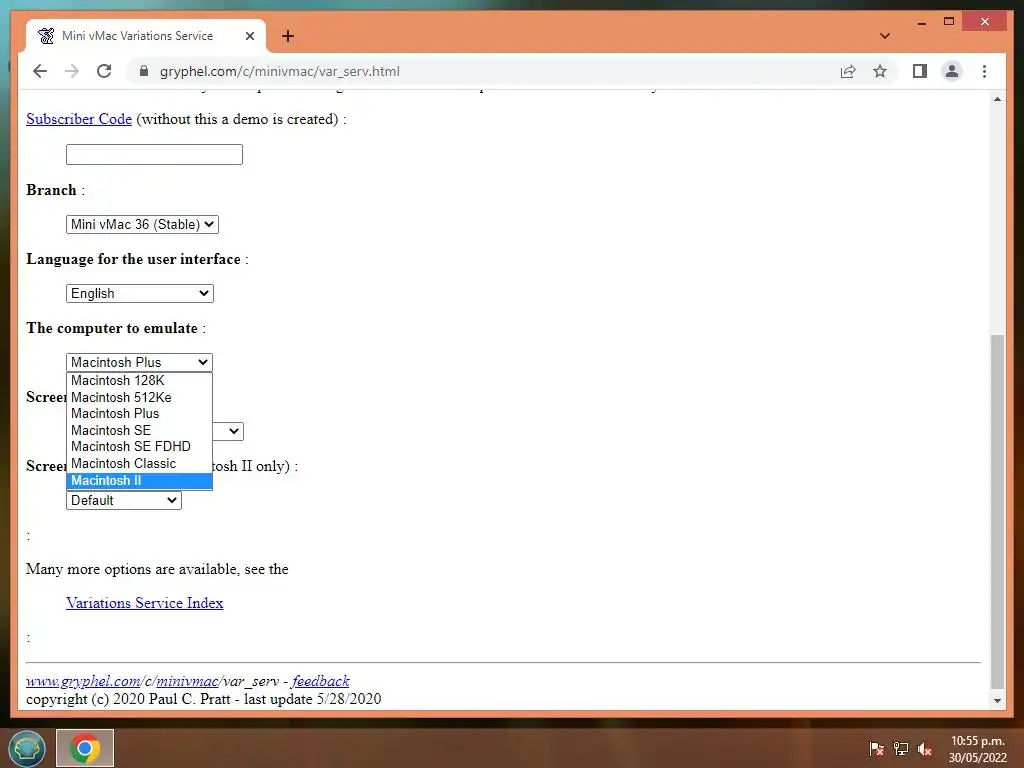Screen dimensions: 1024x768
Task: Open the muted volume tray icon
Action: pos(925,749)
